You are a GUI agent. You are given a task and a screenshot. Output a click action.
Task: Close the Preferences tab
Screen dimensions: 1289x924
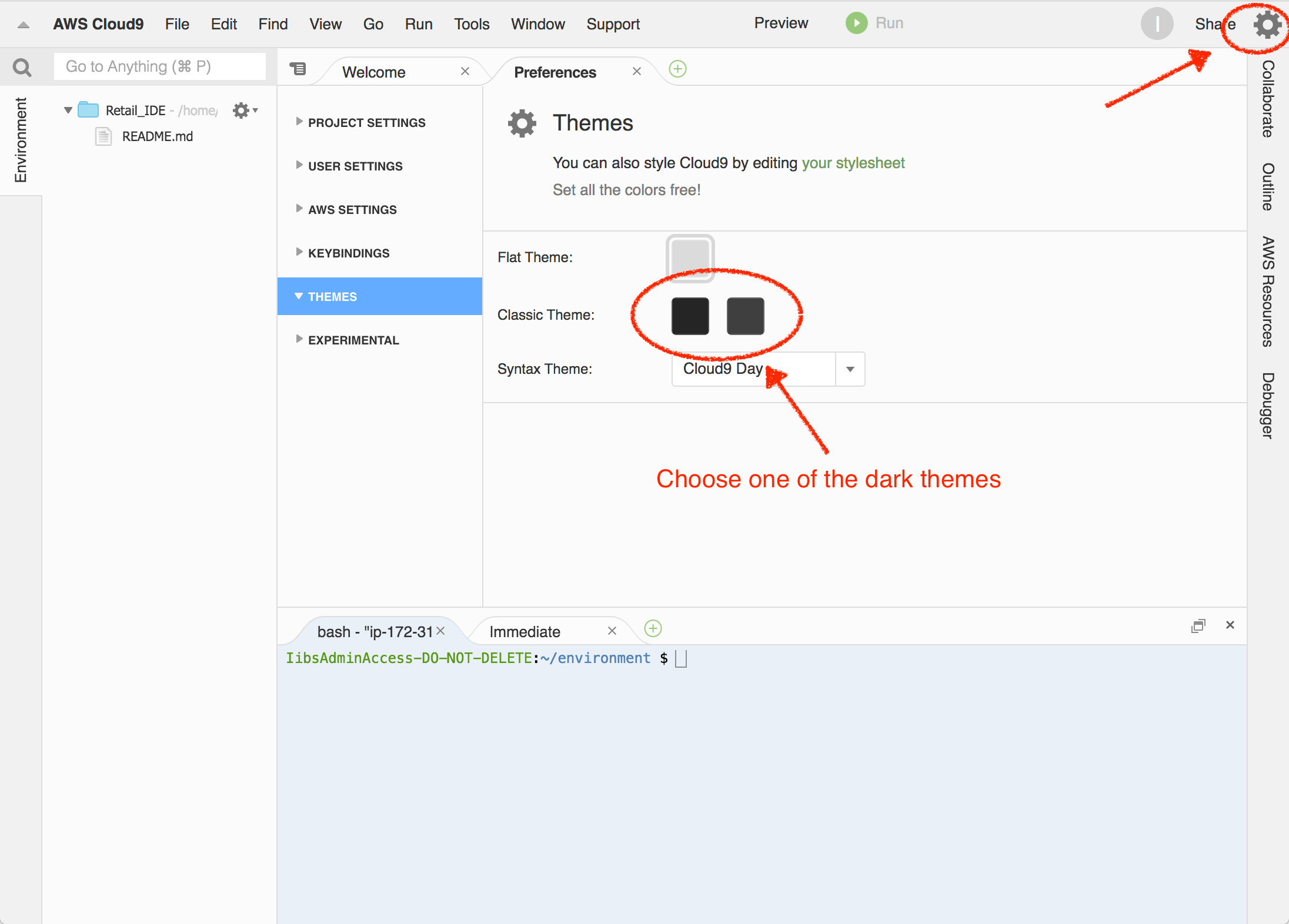point(637,71)
